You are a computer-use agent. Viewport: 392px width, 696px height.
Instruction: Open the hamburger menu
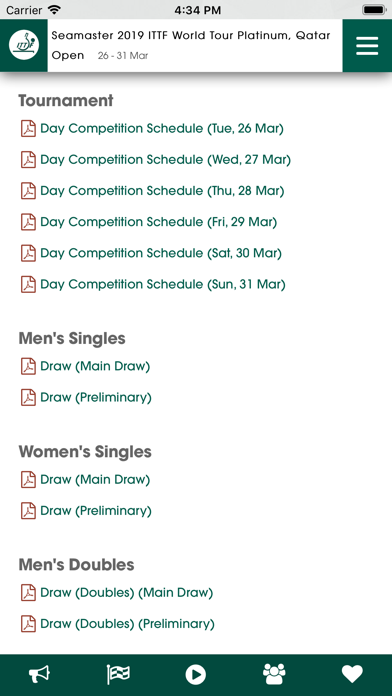[x=367, y=46]
